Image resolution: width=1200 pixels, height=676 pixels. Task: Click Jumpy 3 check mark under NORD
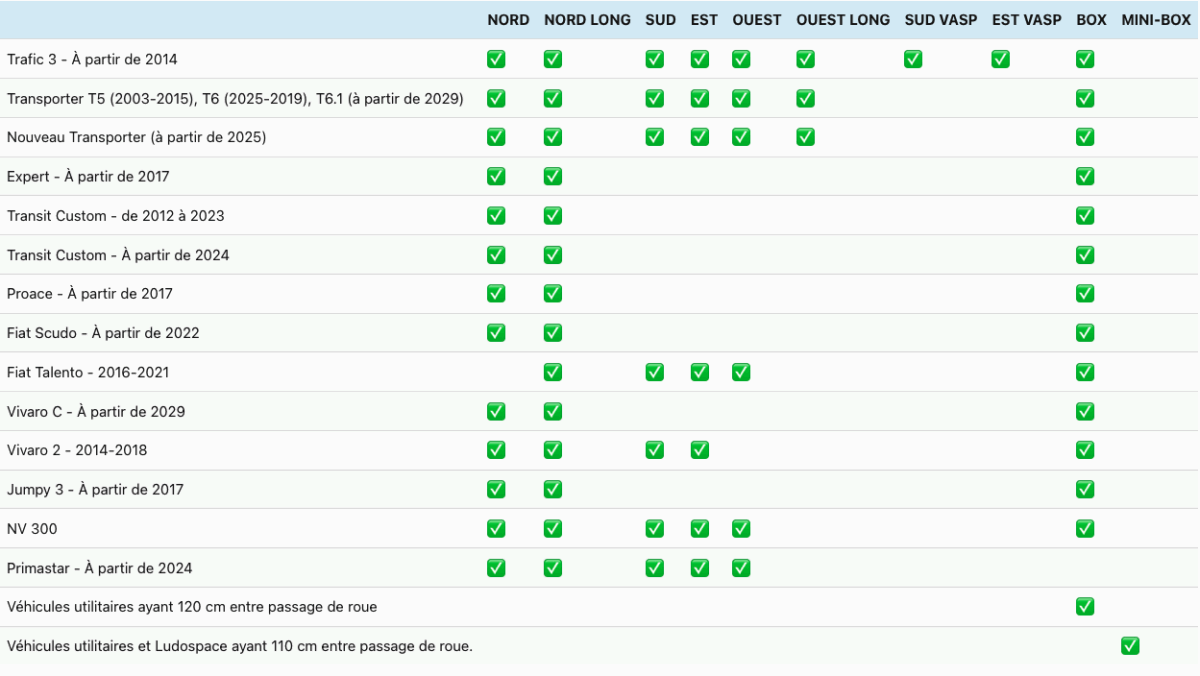pyautogui.click(x=496, y=489)
